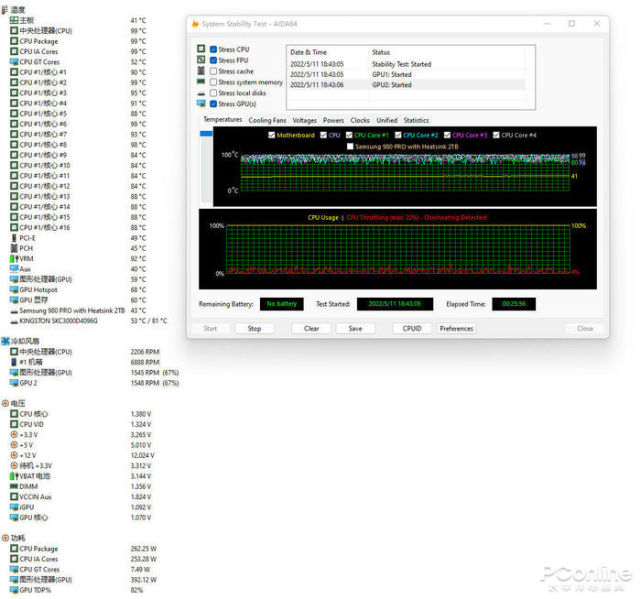Click the Samsung 980 PRO drive icon
The image size is (641, 599).
click(x=14, y=311)
